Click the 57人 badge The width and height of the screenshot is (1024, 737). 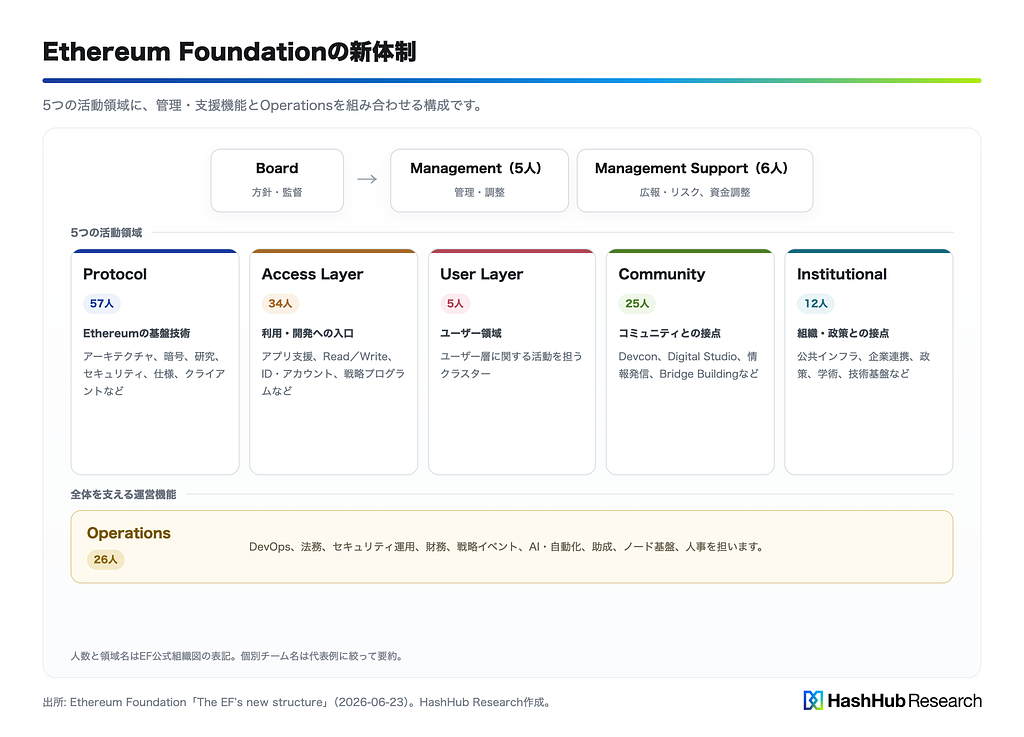point(102,304)
